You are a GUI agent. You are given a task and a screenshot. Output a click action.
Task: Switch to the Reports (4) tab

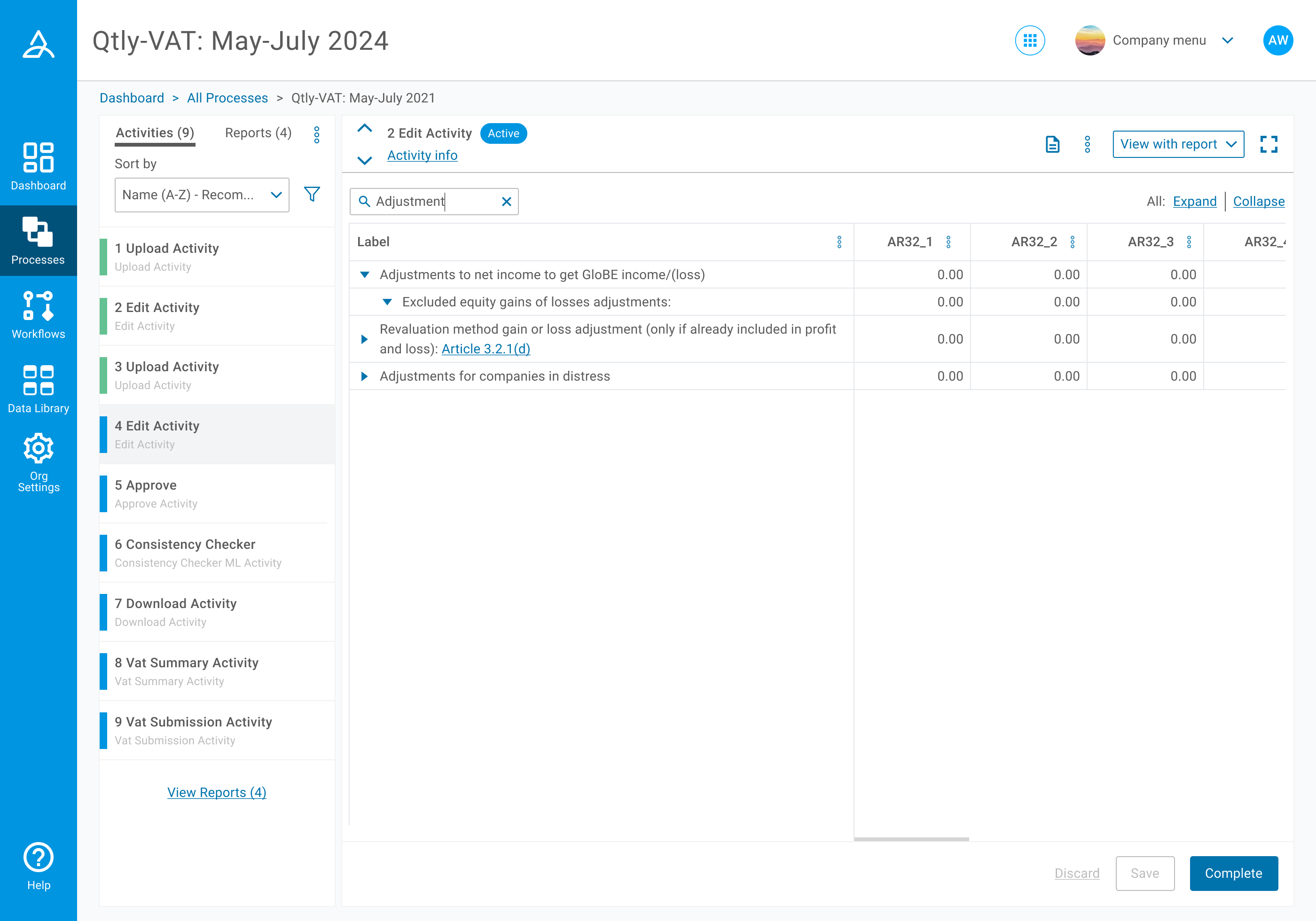258,133
